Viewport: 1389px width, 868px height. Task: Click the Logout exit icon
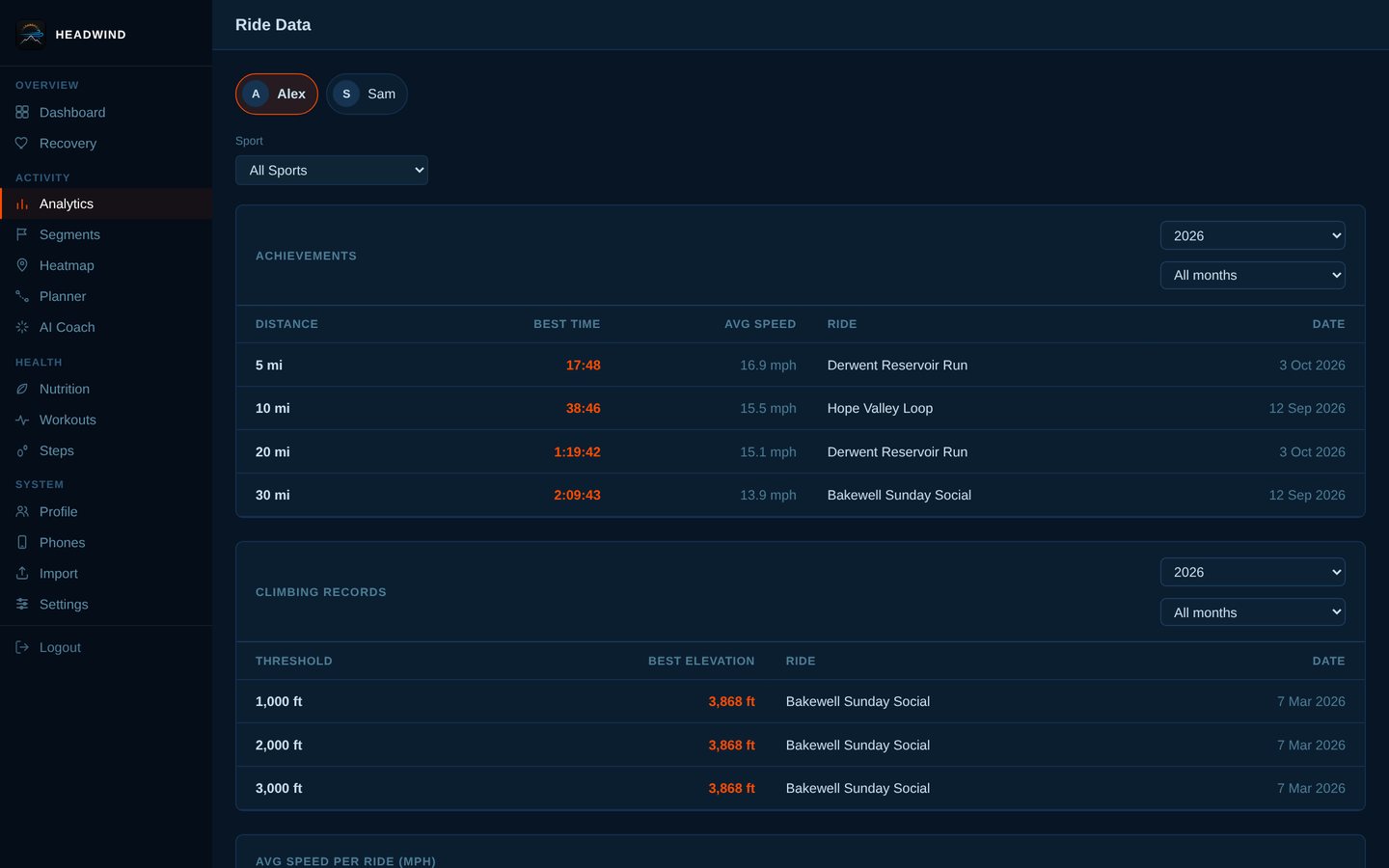coord(22,648)
